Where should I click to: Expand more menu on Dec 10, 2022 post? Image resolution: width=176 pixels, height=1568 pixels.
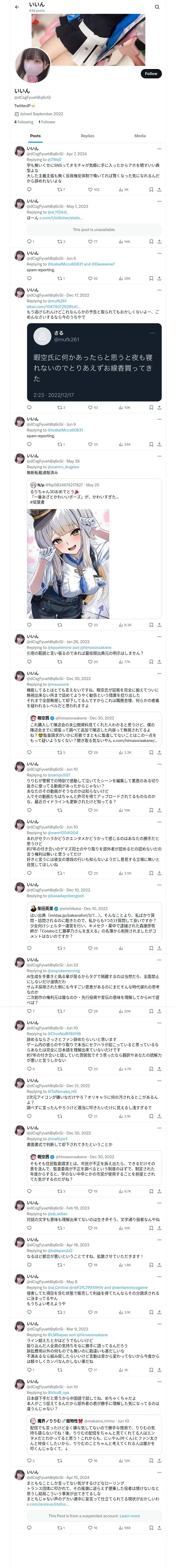pos(159,884)
